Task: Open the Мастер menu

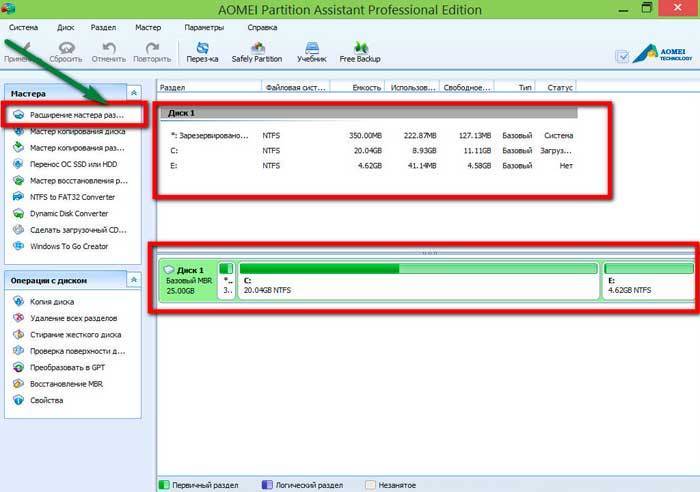Action: [148, 27]
